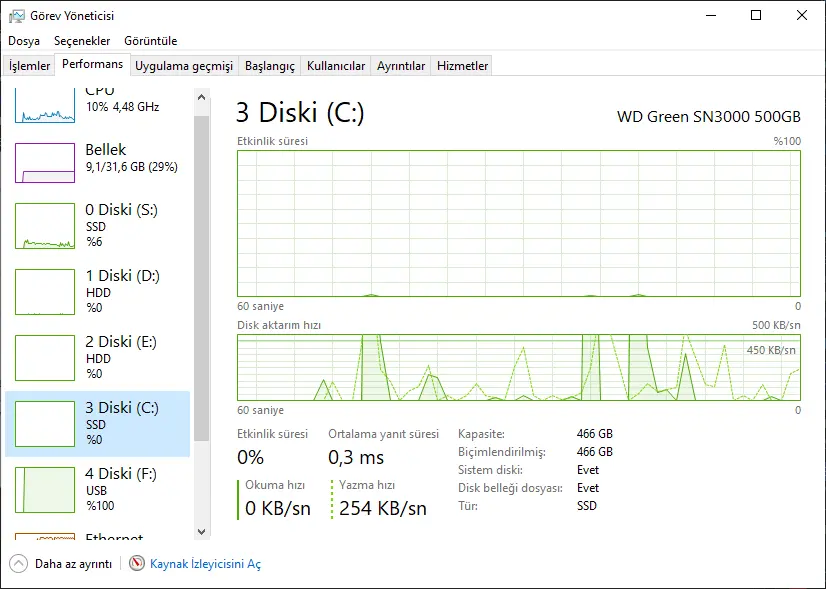Click the Etkinlik süresi activity graph
The image size is (826, 589).
pos(519,223)
